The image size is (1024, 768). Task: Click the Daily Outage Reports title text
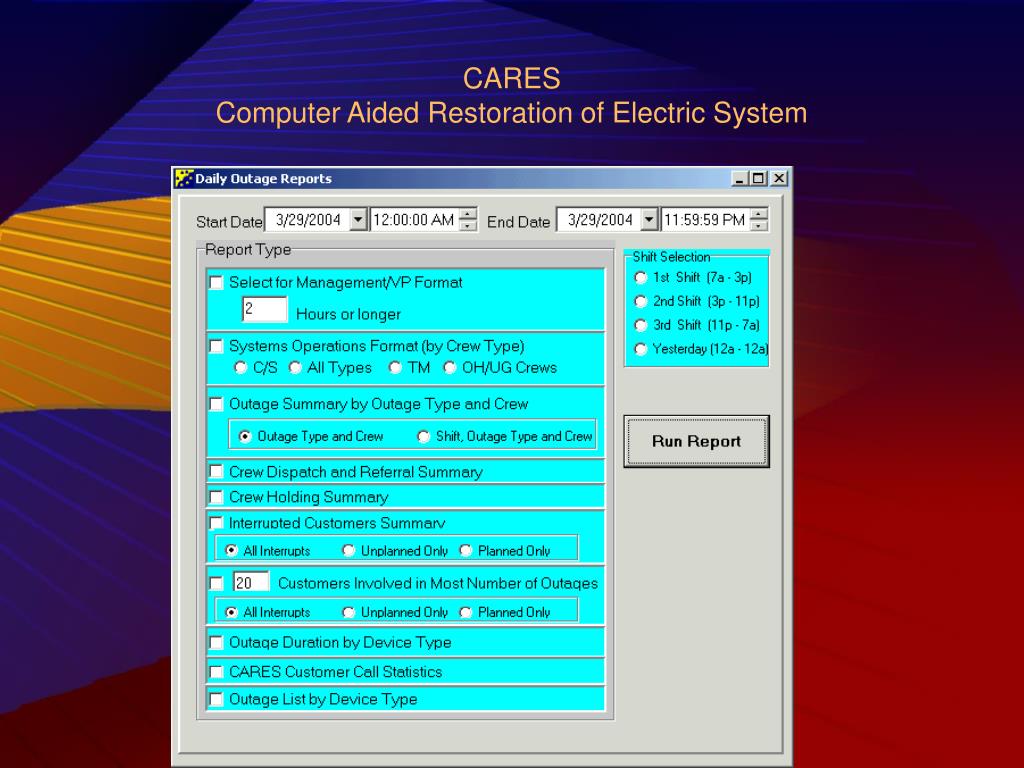point(263,178)
